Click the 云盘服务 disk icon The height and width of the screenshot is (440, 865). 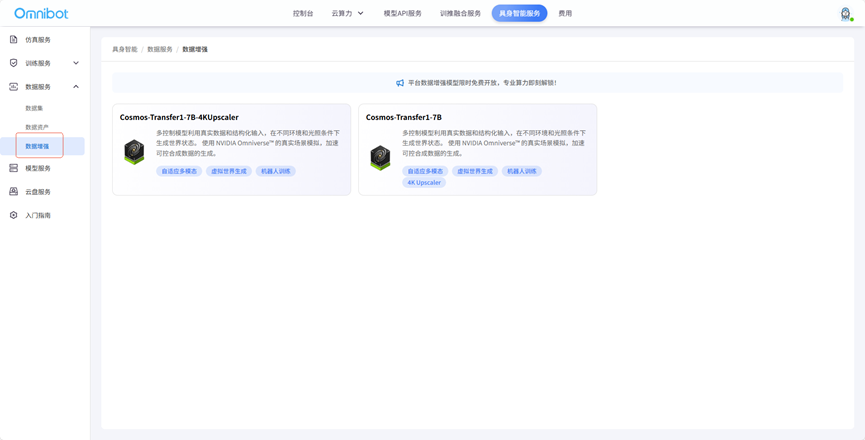(14, 191)
